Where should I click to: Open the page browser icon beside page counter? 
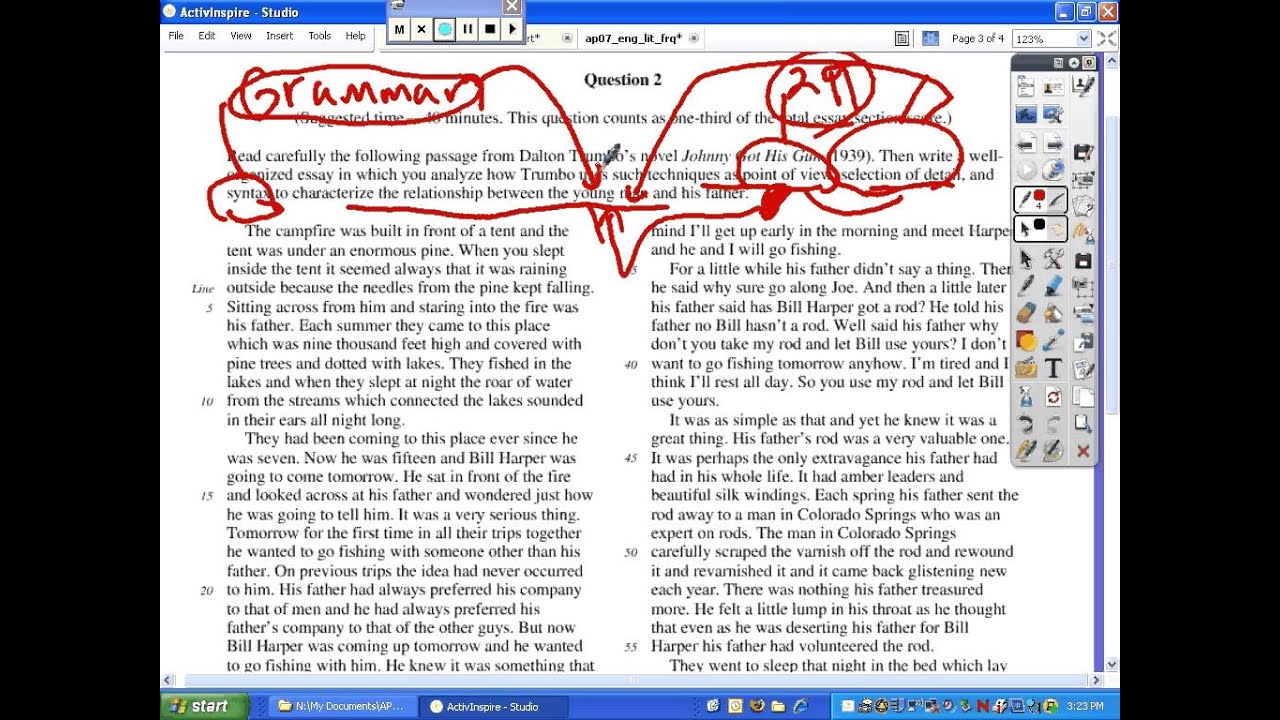[902, 38]
